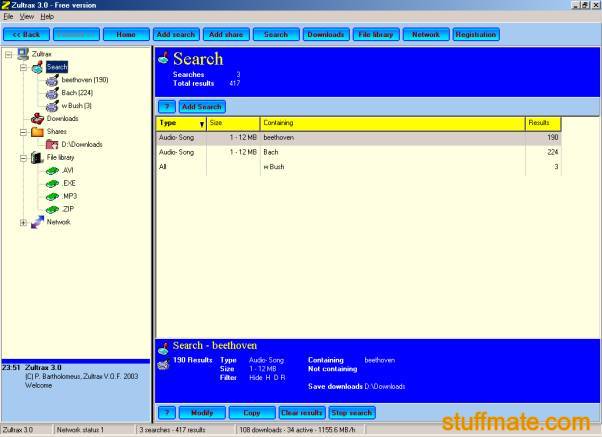602x437 pixels.
Task: Click the beethoven search icon in tree
Action: (52, 80)
